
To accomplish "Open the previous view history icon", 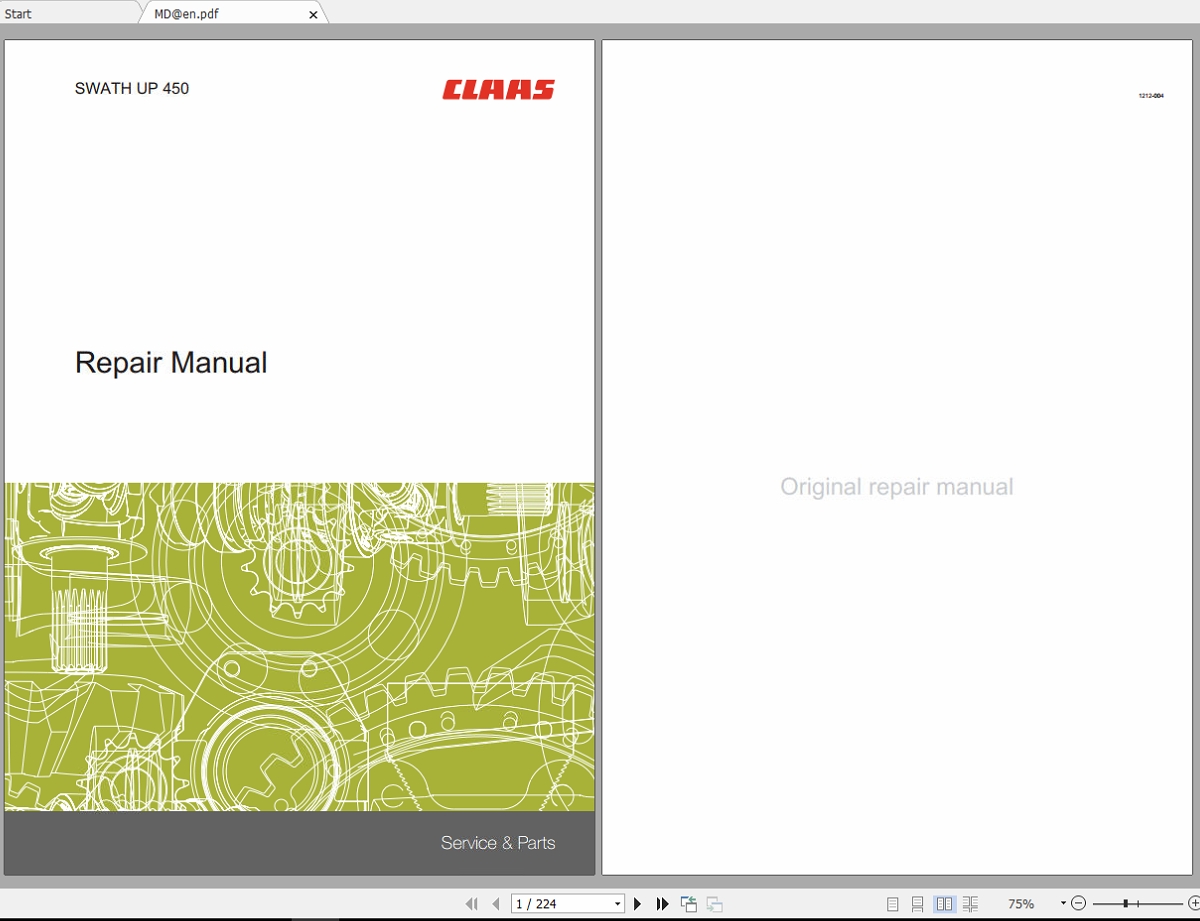I will pyautogui.click(x=689, y=903).
